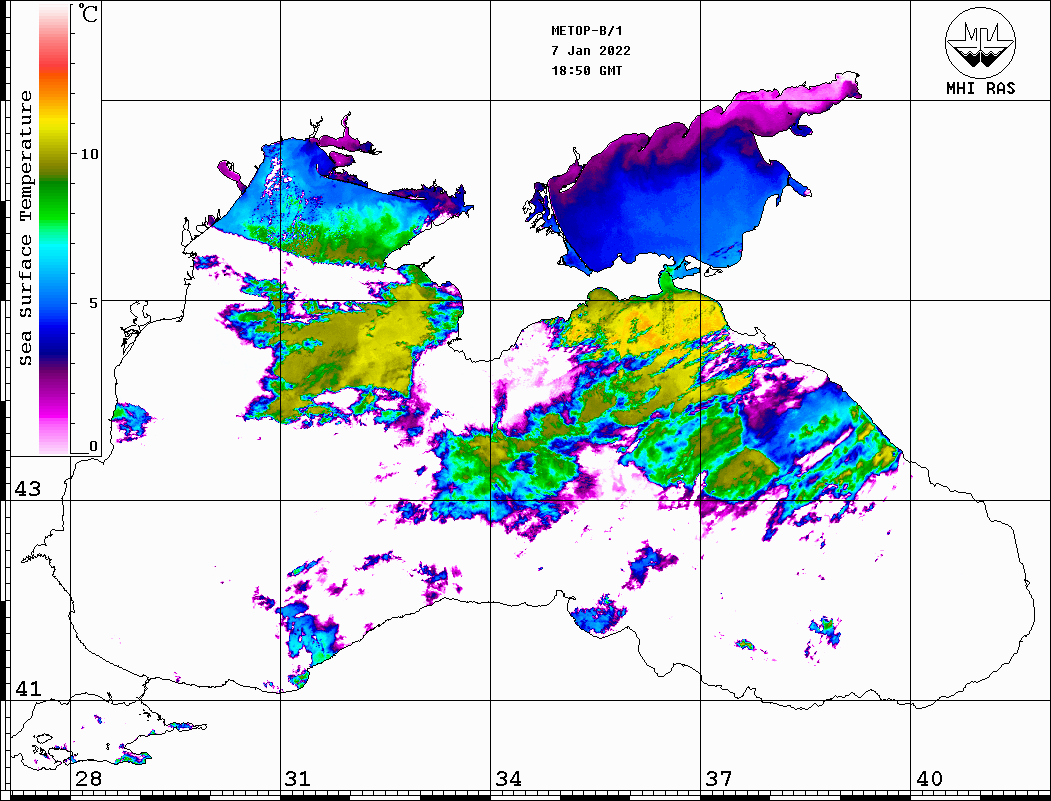Click latitude label '41'
Viewport: 1051px width, 801px height.
click(x=28, y=689)
